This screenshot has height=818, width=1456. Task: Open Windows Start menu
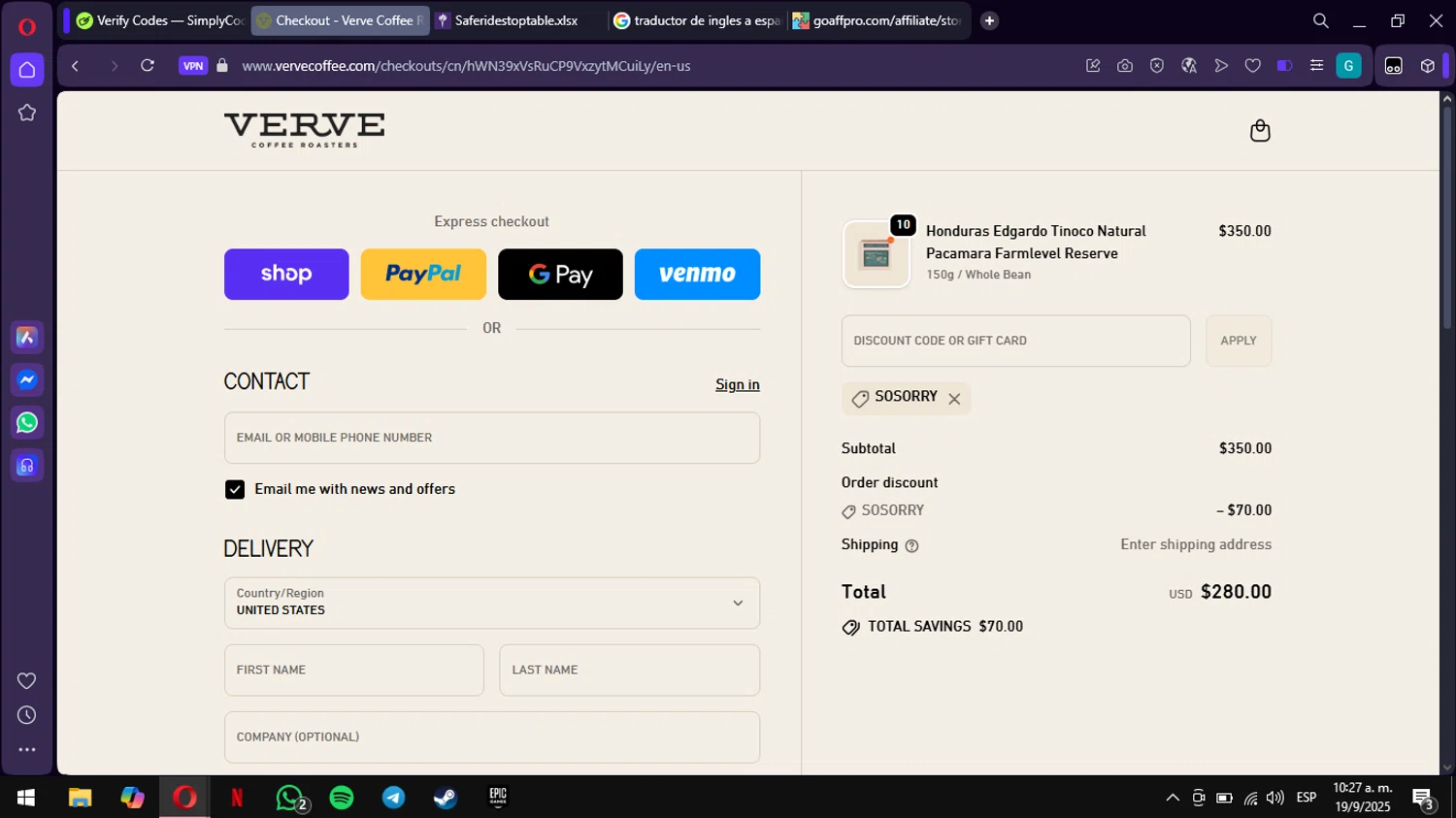[x=26, y=798]
